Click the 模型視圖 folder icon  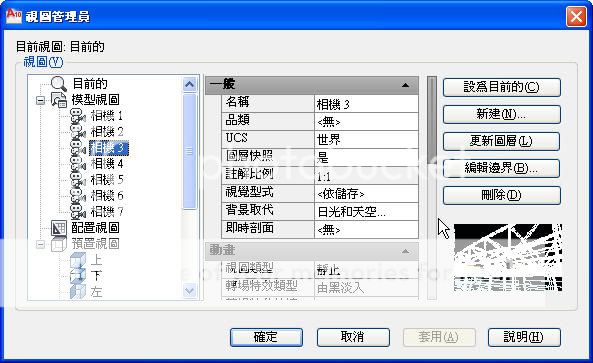[59, 100]
